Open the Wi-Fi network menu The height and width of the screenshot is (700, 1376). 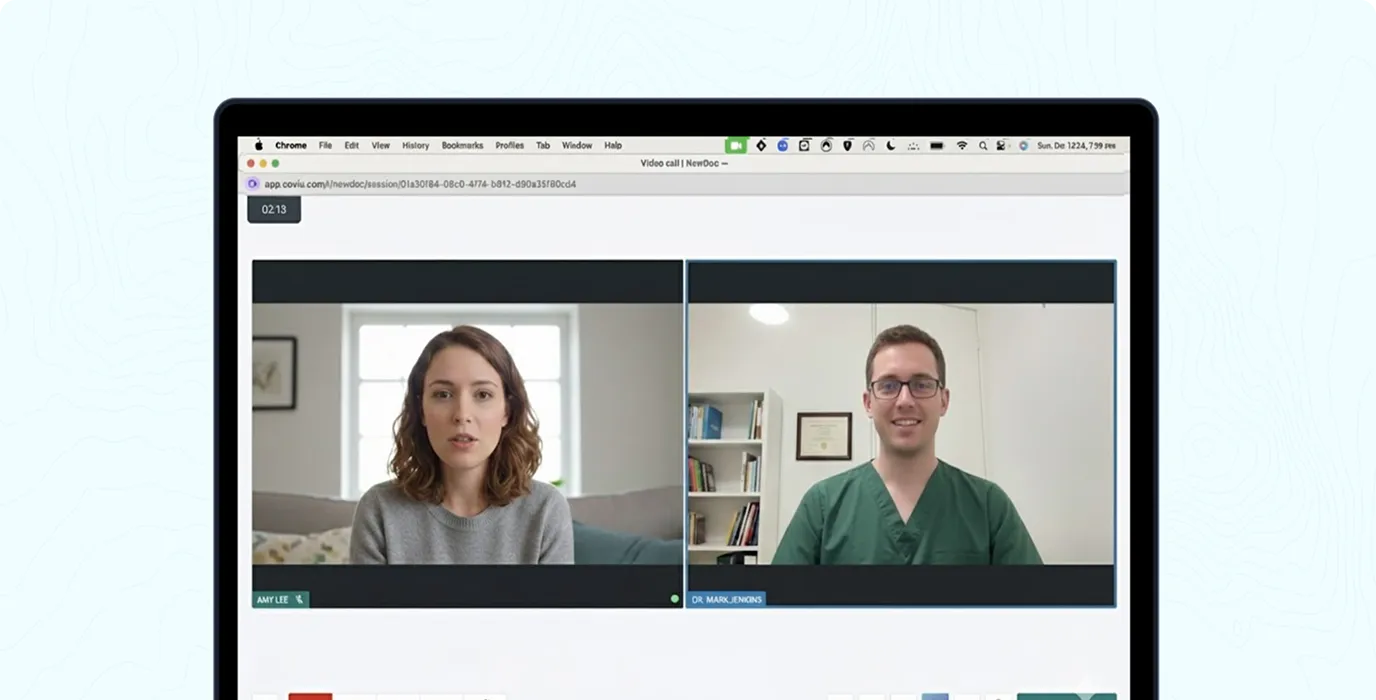pyautogui.click(x=962, y=145)
